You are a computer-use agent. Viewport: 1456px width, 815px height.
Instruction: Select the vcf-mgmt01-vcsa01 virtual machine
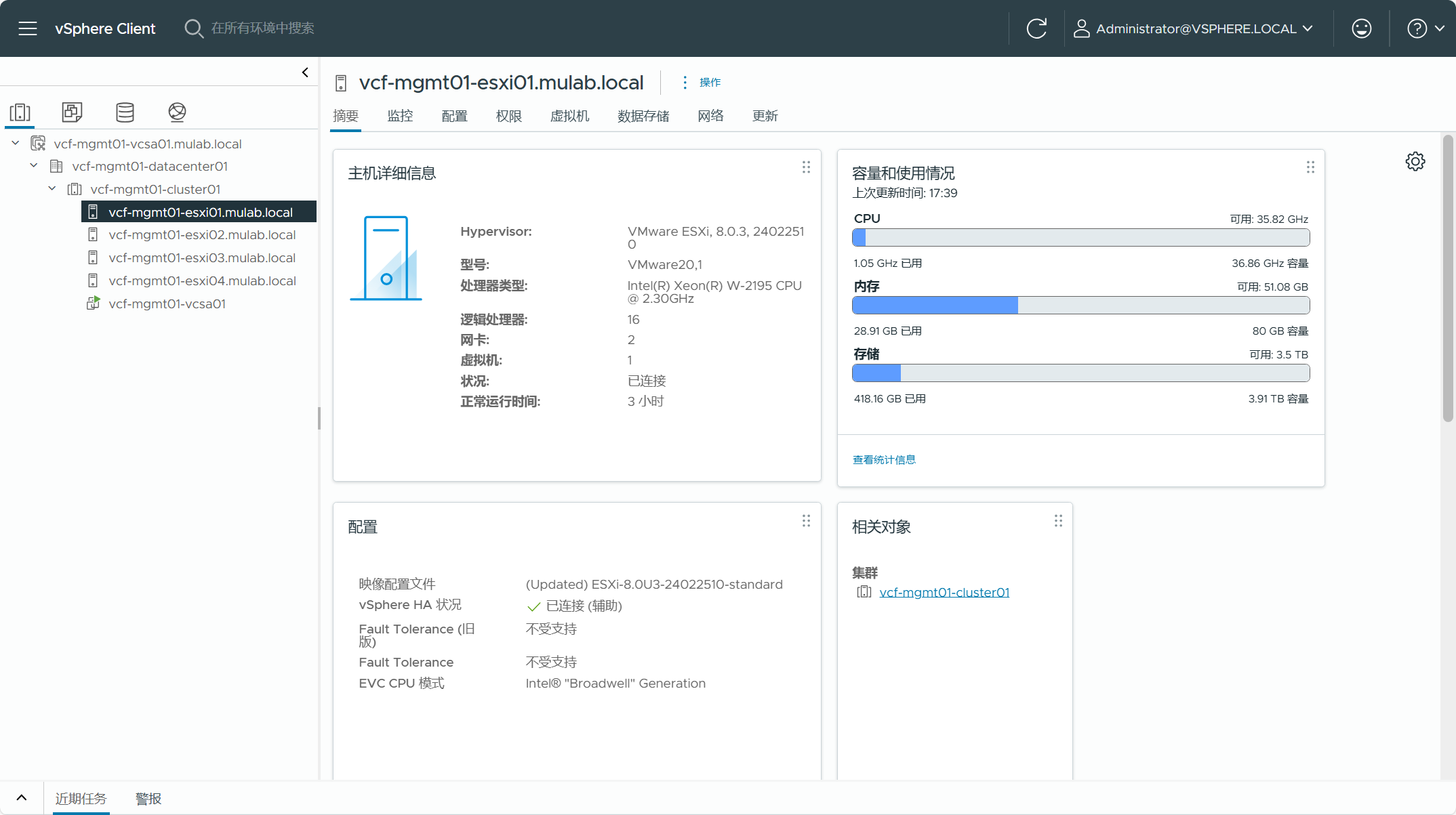167,304
